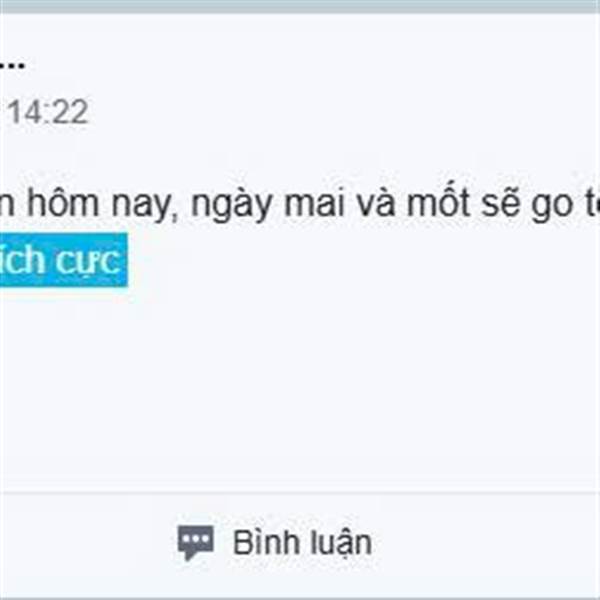600x600 pixels.
Task: Click the truncated name ellipsis dots
Action: pos(12,65)
